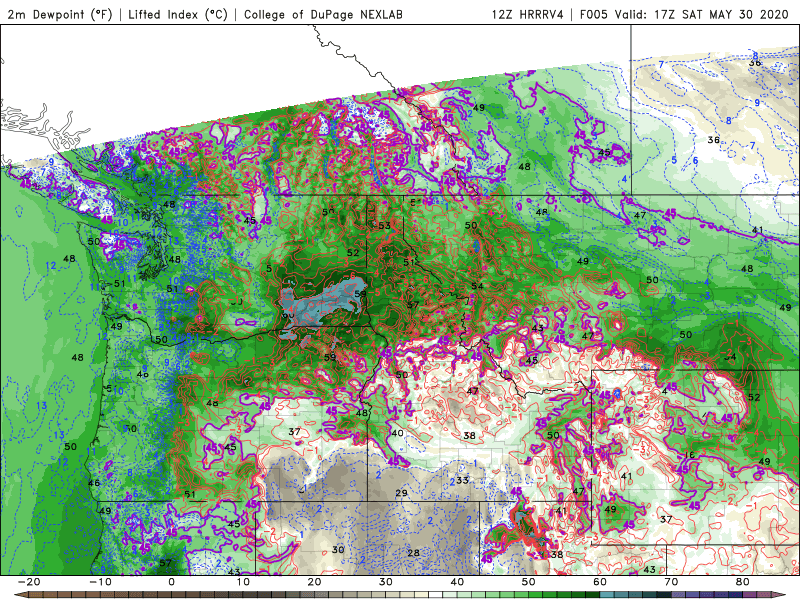Click the 50 tick label on the color scale
The height and width of the screenshot is (600, 800).
pyautogui.click(x=529, y=582)
